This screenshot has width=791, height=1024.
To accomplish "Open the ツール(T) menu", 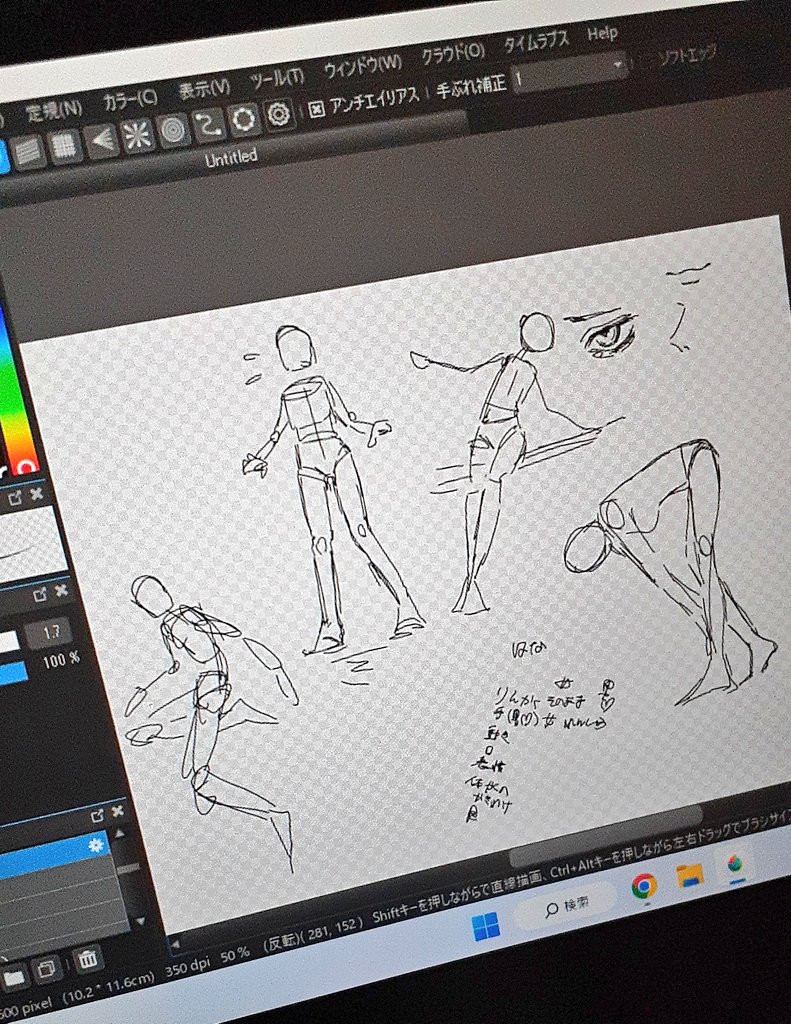I will 278,78.
